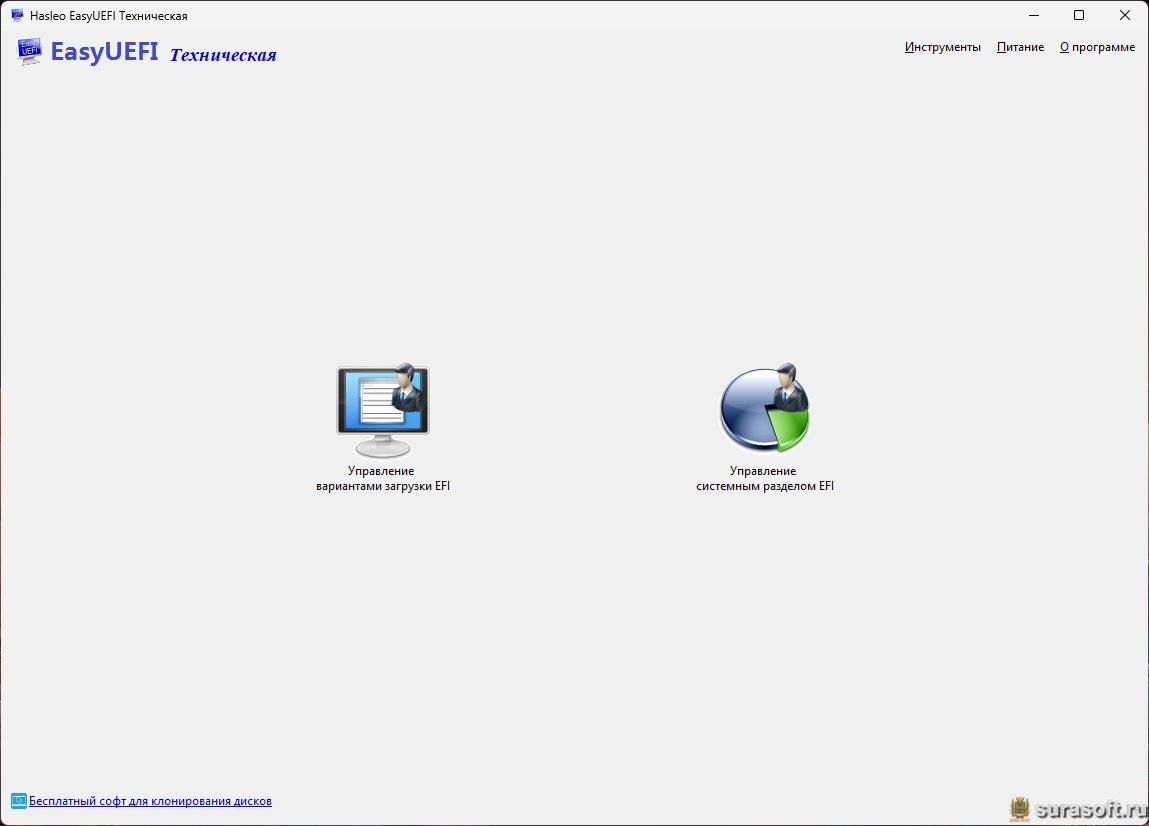The height and width of the screenshot is (826, 1149).
Task: Open the EFI system partition manager pie icon
Action: 764,409
